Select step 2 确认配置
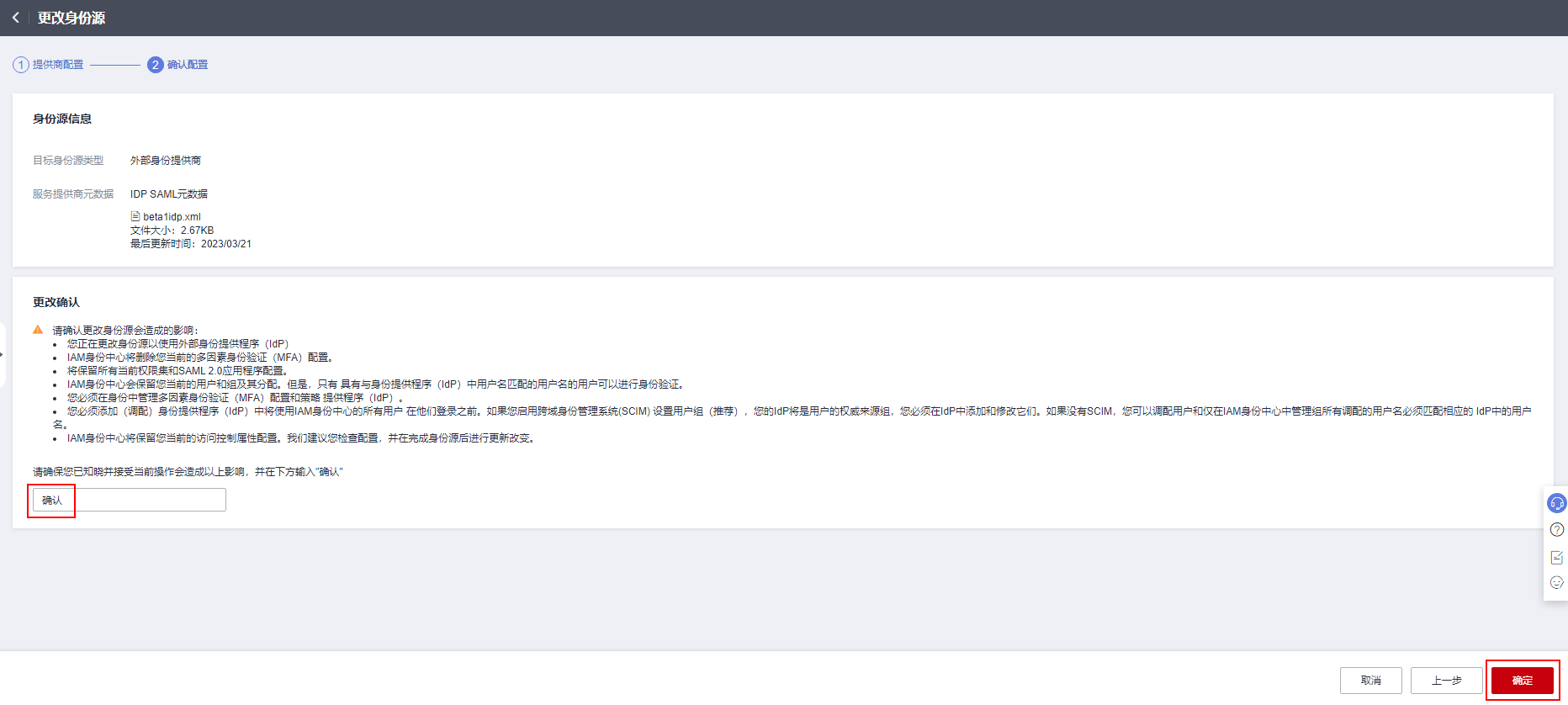Image resolution: width=1568 pixels, height=705 pixels. (x=177, y=65)
